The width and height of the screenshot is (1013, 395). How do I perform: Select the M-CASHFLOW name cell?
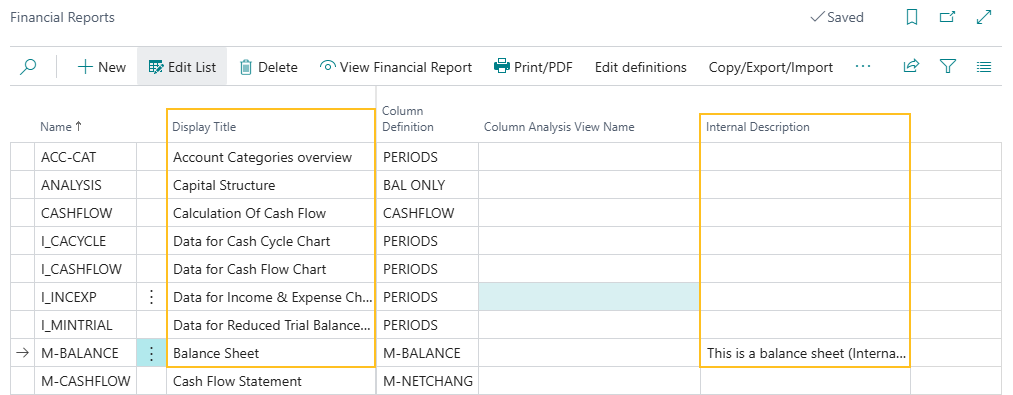pos(85,381)
